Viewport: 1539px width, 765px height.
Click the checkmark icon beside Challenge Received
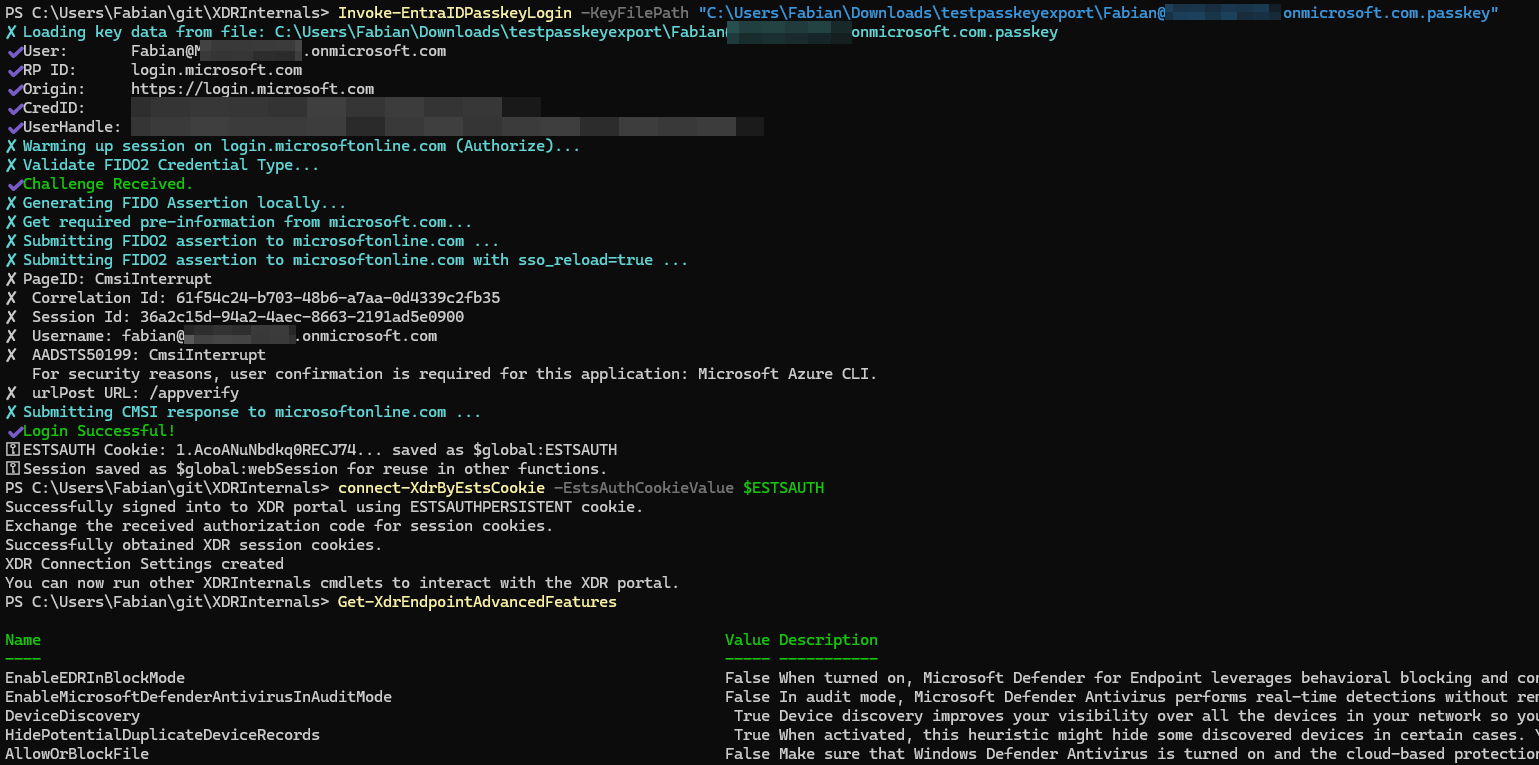pyautogui.click(x=14, y=185)
